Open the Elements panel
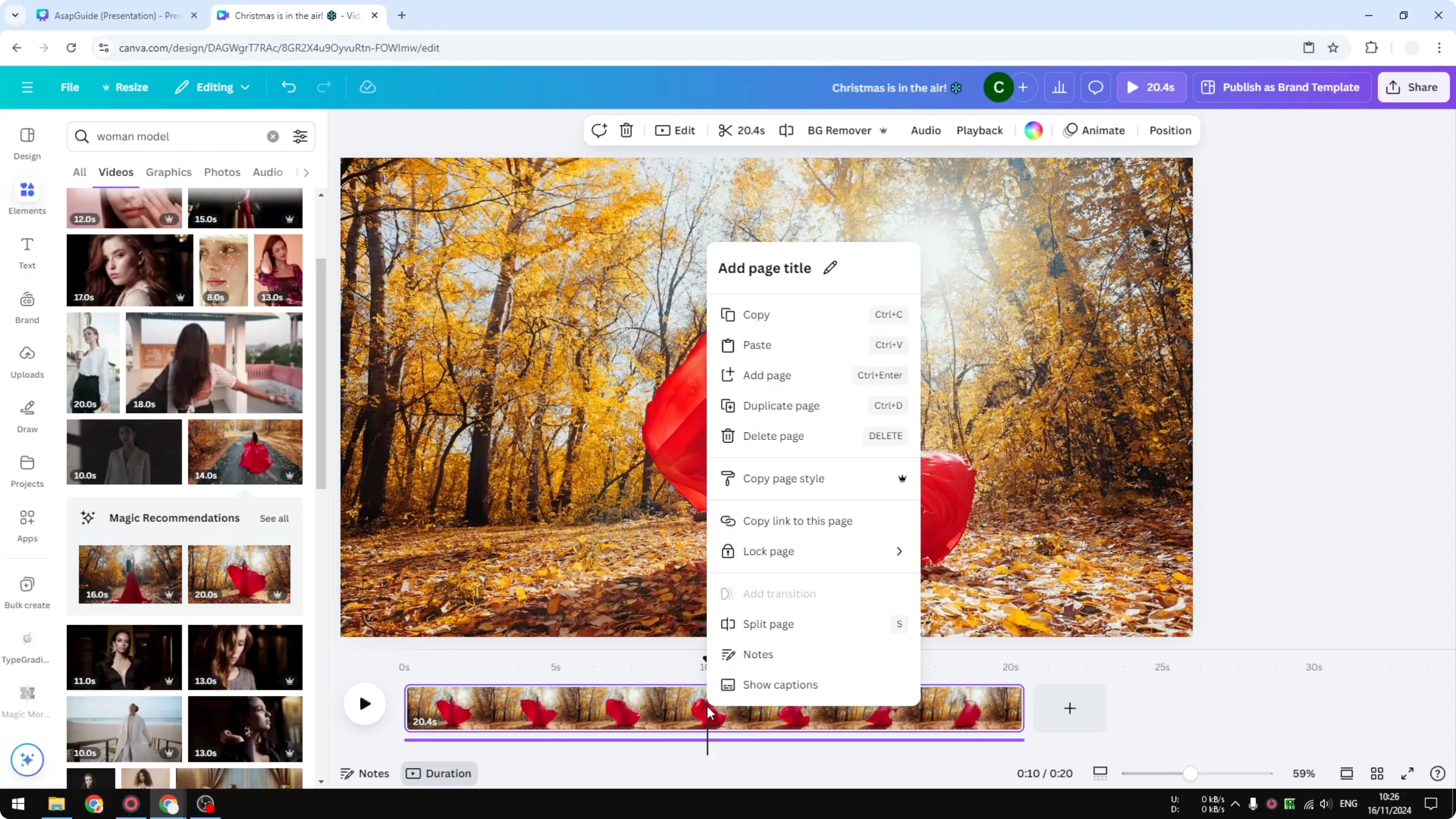 (27, 197)
